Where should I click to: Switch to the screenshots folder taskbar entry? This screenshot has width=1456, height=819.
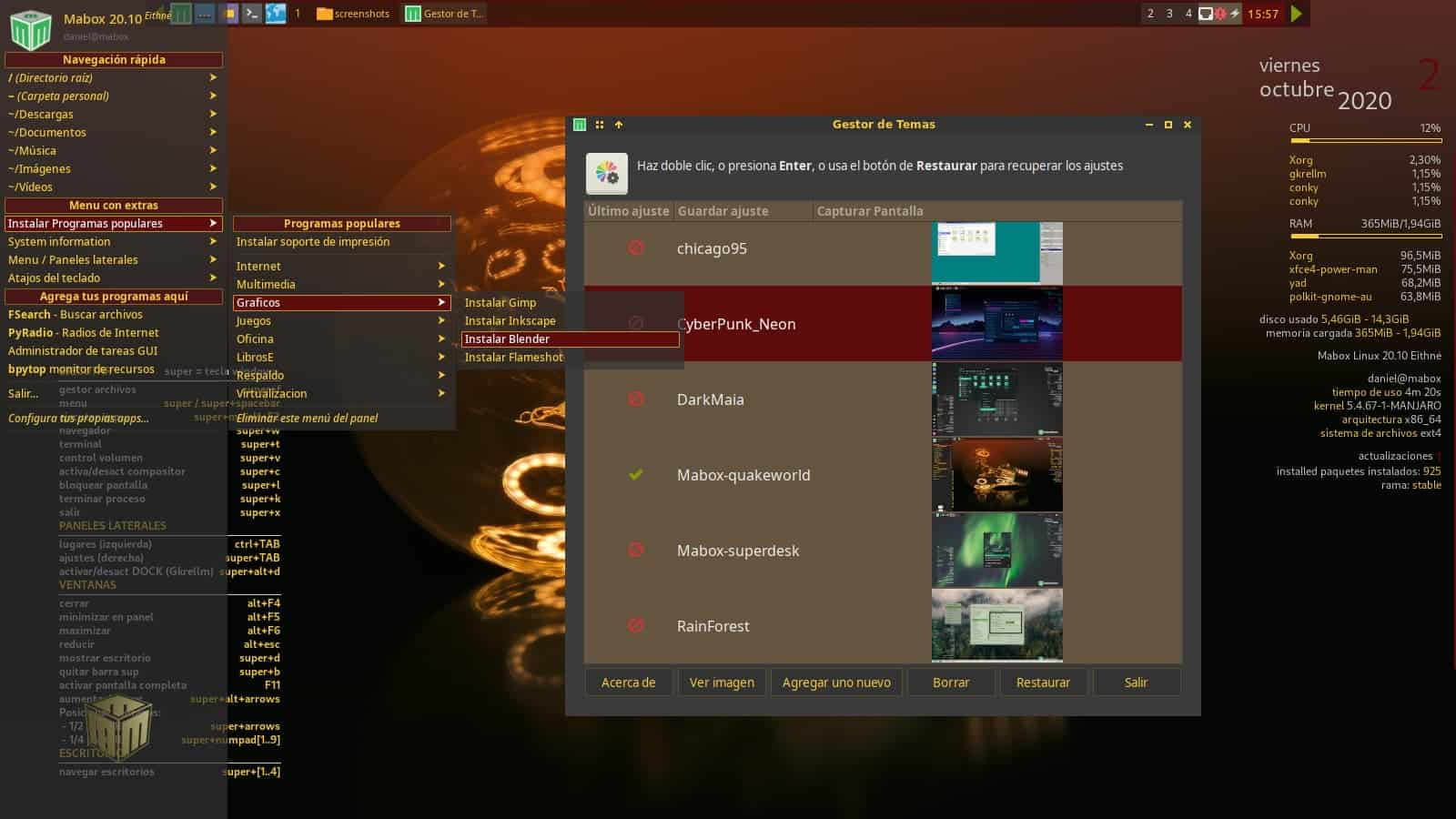(353, 14)
